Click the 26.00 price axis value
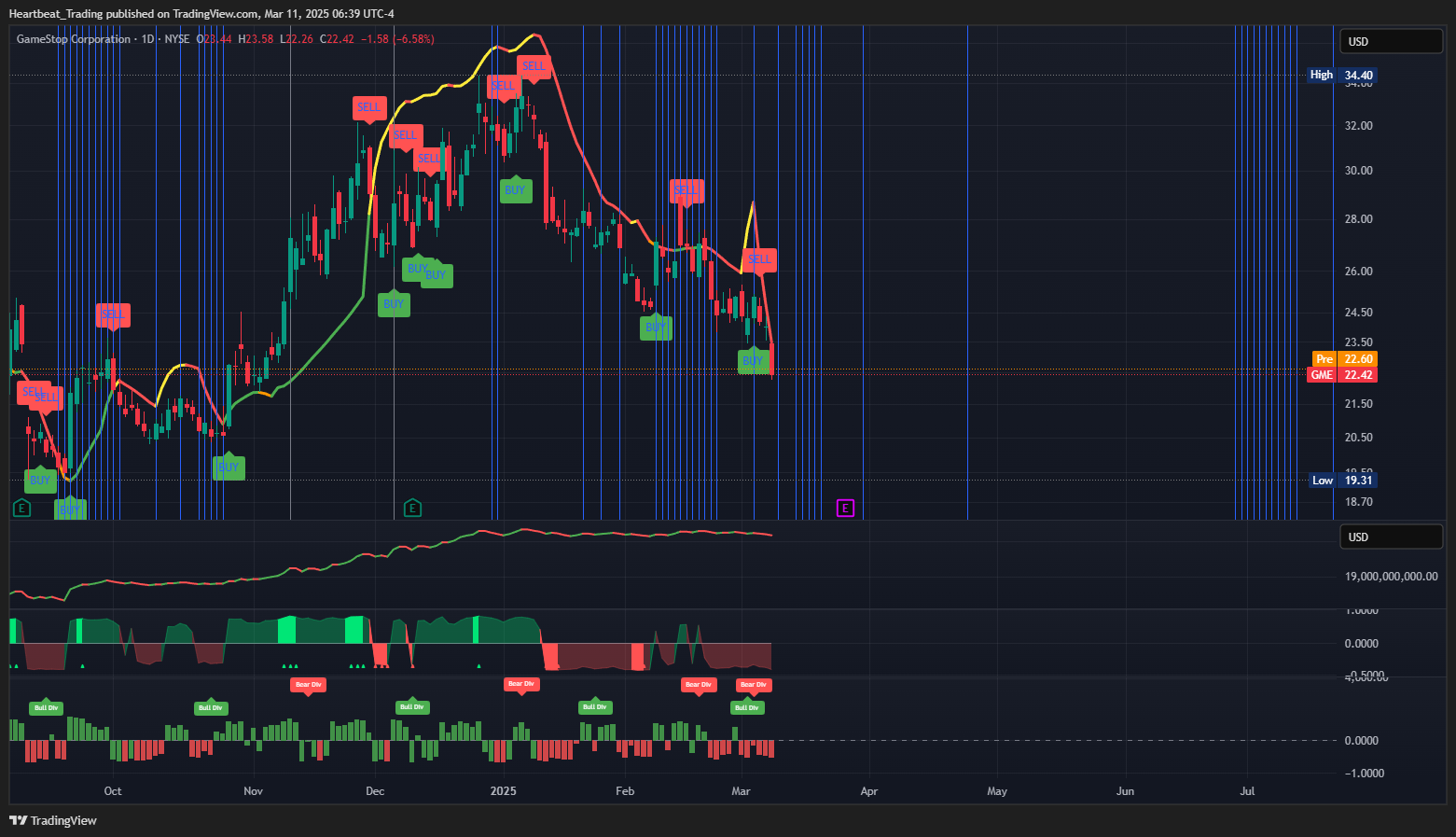Screen dimensions: 1456x837 1358,272
